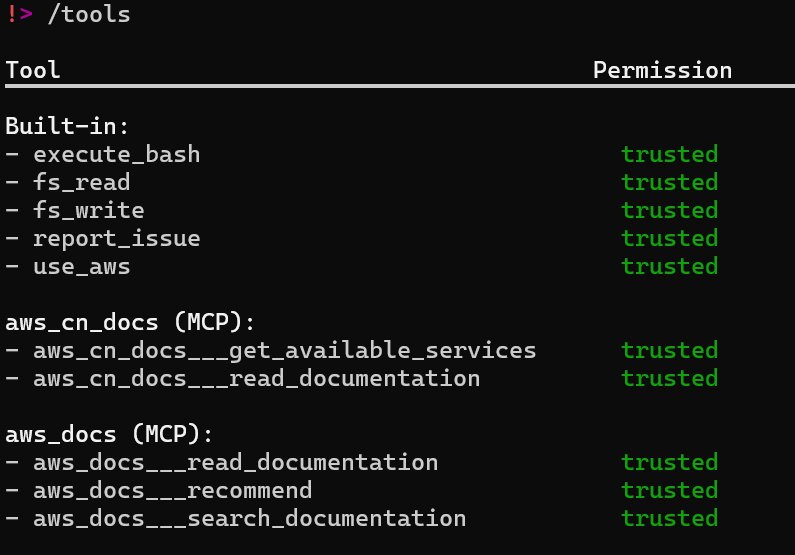Click aws_docs___read_documentation tool name
The image size is (795, 555).
pyautogui.click(x=236, y=463)
